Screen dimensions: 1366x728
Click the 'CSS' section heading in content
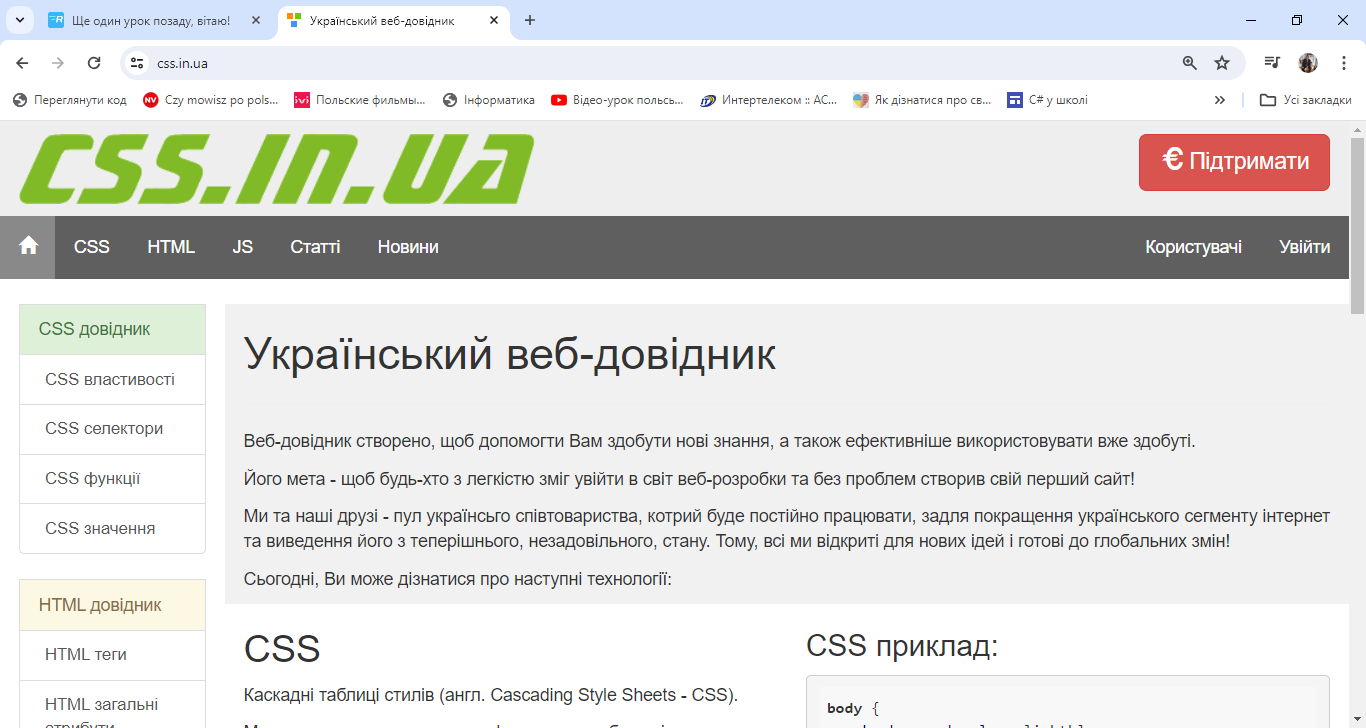point(282,649)
